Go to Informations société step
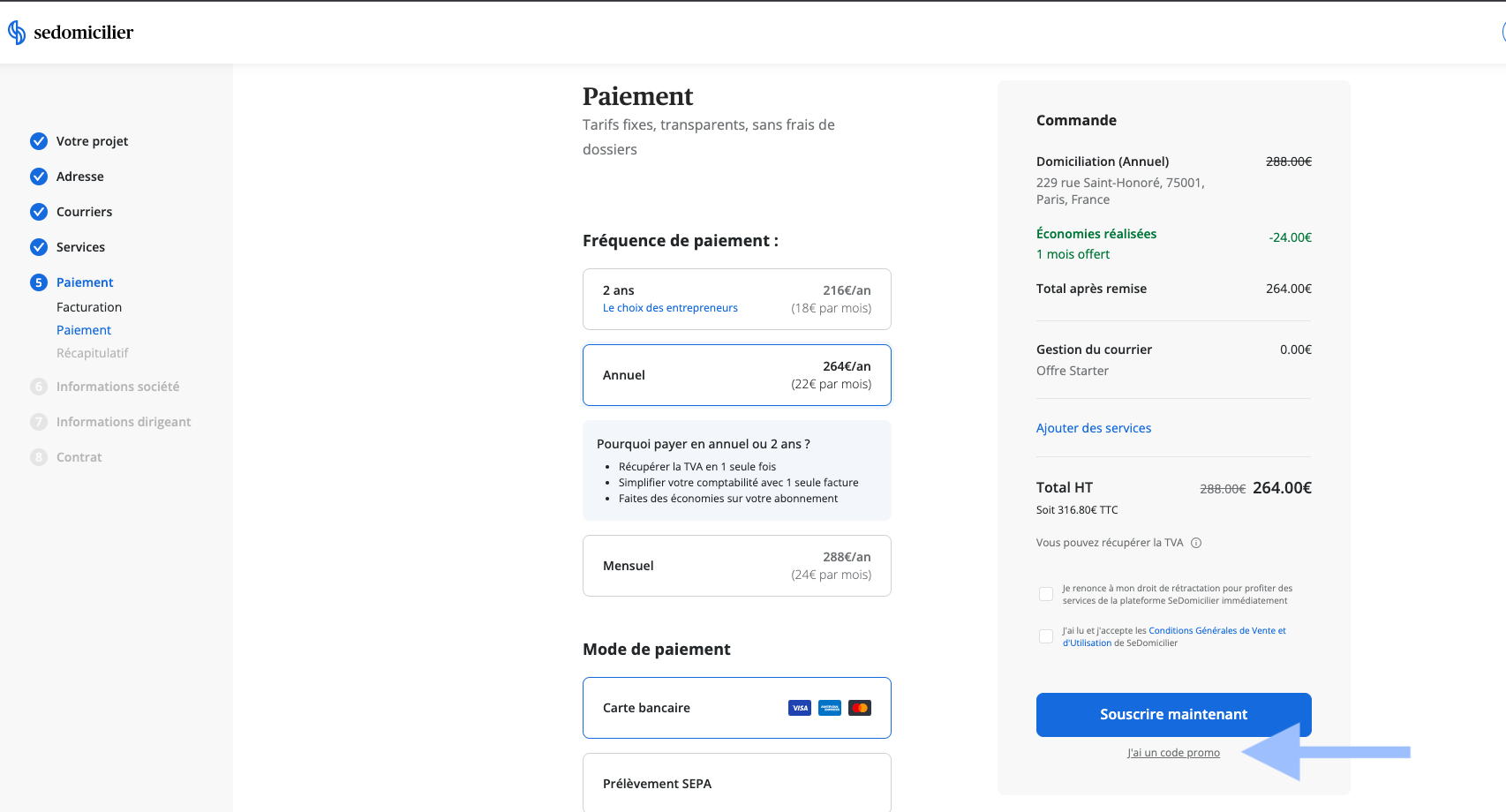This screenshot has height=812, width=1506. click(x=117, y=387)
